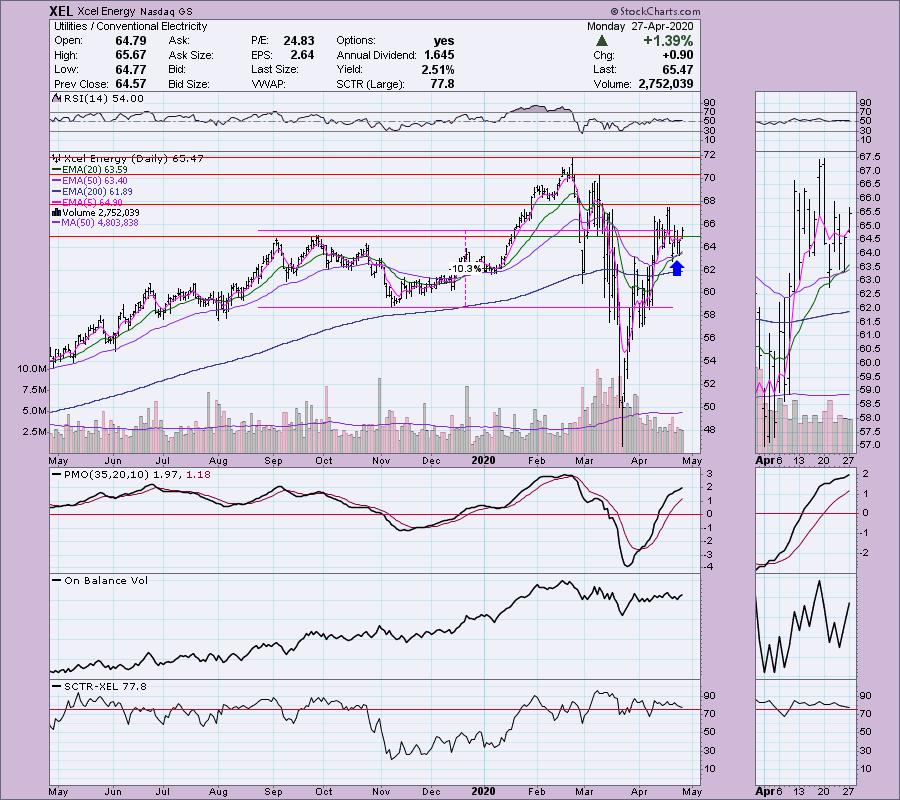
Task: Click the +1.39% percent change
Action: tap(668, 41)
